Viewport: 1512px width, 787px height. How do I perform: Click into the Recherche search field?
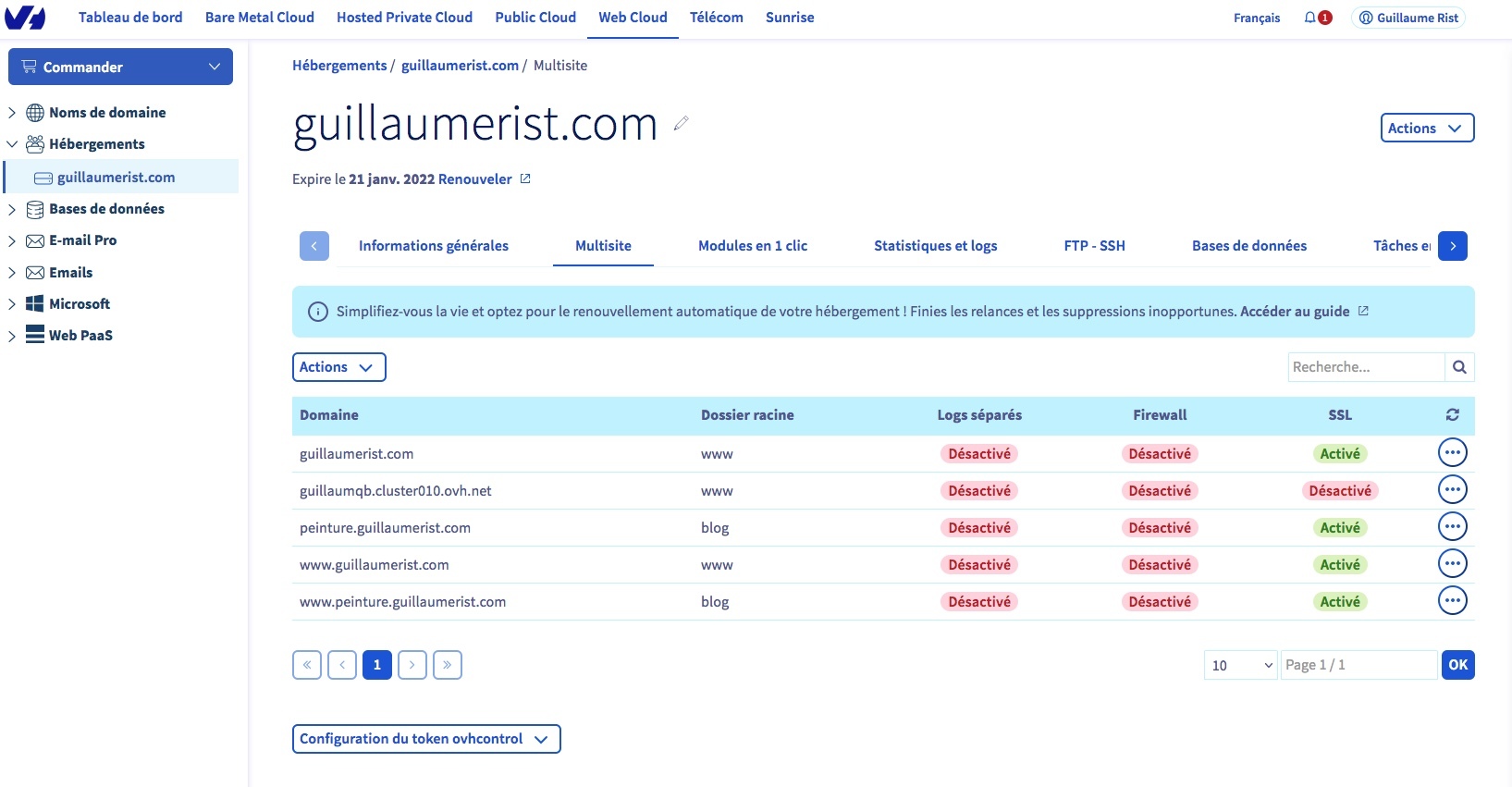tap(1365, 367)
